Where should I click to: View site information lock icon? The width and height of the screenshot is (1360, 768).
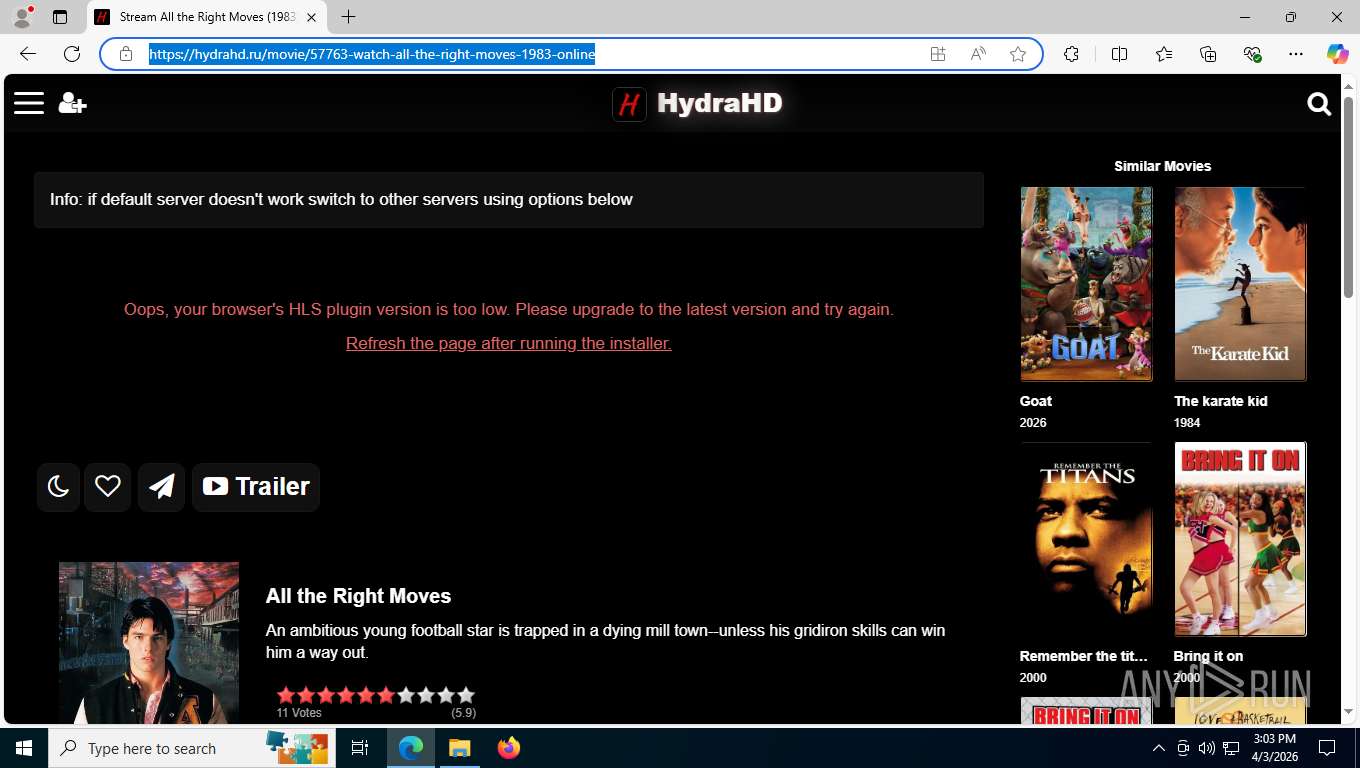coord(126,54)
